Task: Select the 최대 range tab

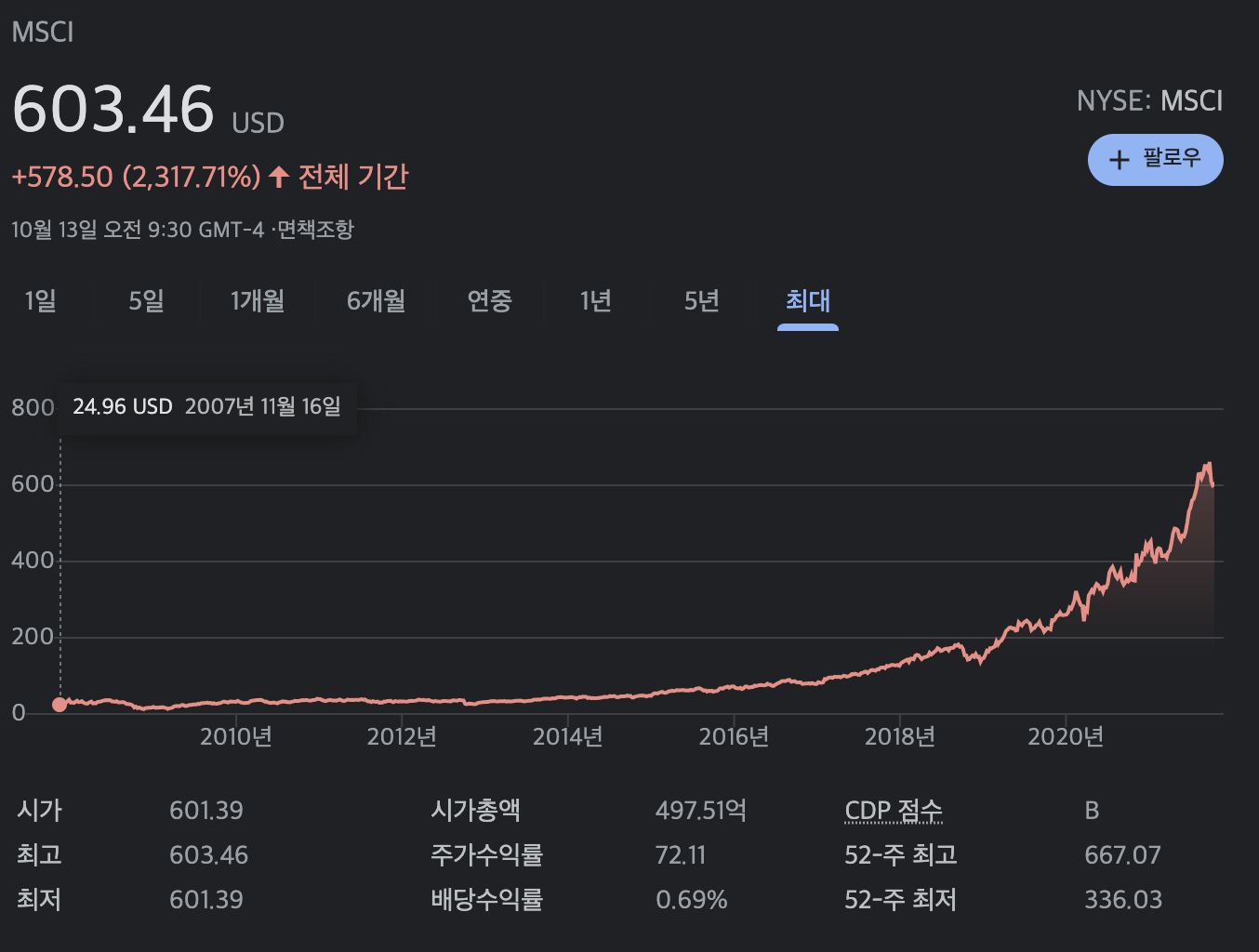Action: (807, 301)
